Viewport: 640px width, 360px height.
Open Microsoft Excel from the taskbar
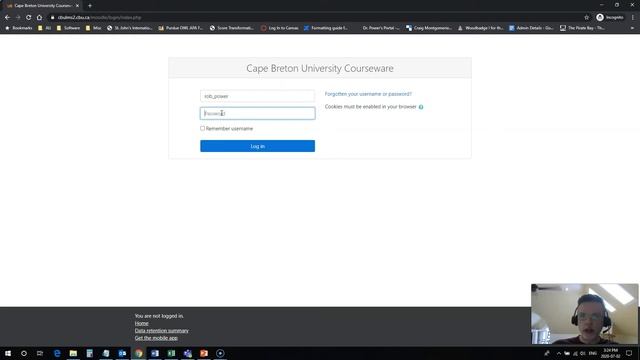(x=171, y=353)
